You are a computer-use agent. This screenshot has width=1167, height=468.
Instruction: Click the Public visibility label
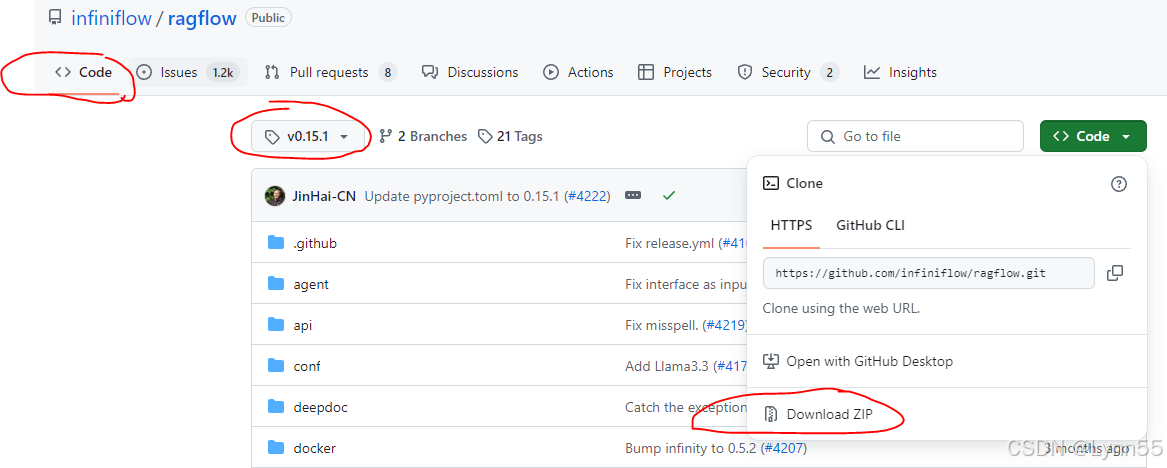(268, 18)
